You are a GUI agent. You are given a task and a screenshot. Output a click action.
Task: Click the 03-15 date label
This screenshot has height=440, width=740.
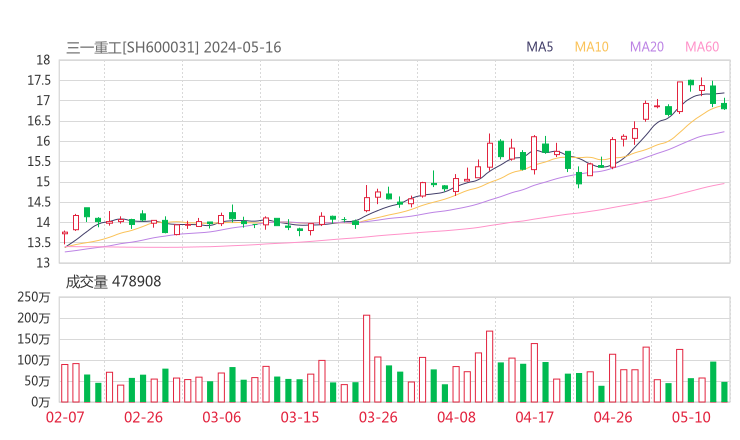[300, 417]
